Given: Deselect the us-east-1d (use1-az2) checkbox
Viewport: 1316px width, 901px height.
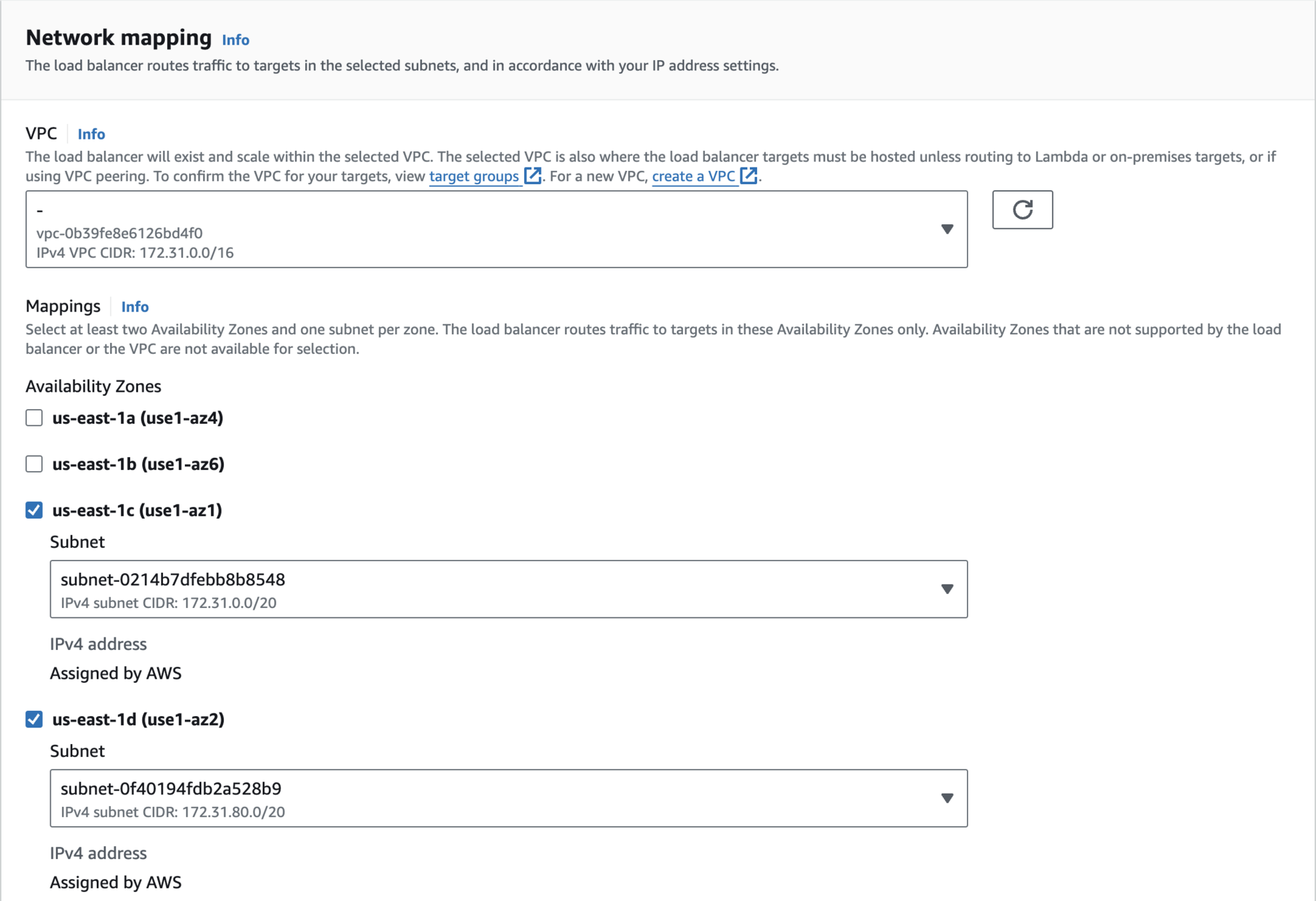Looking at the screenshot, I should (x=34, y=719).
